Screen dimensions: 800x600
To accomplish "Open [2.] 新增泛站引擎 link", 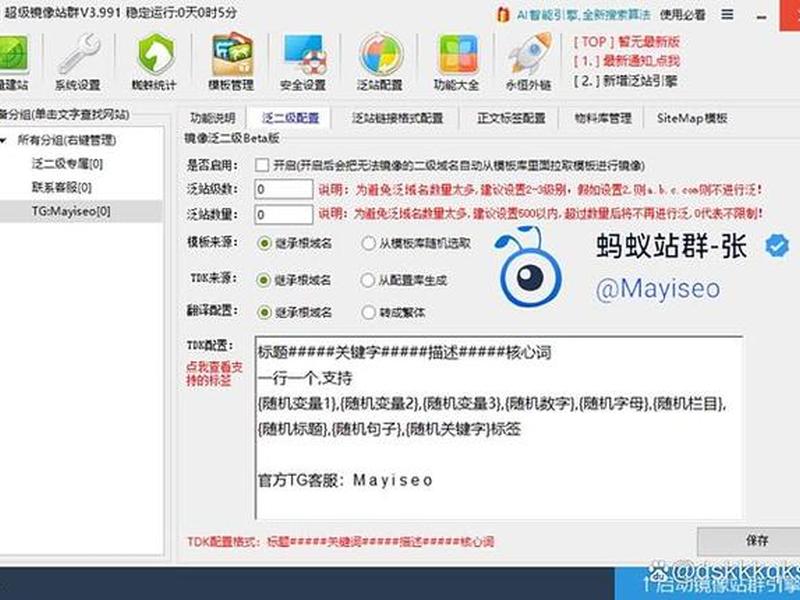I will [x=626, y=81].
